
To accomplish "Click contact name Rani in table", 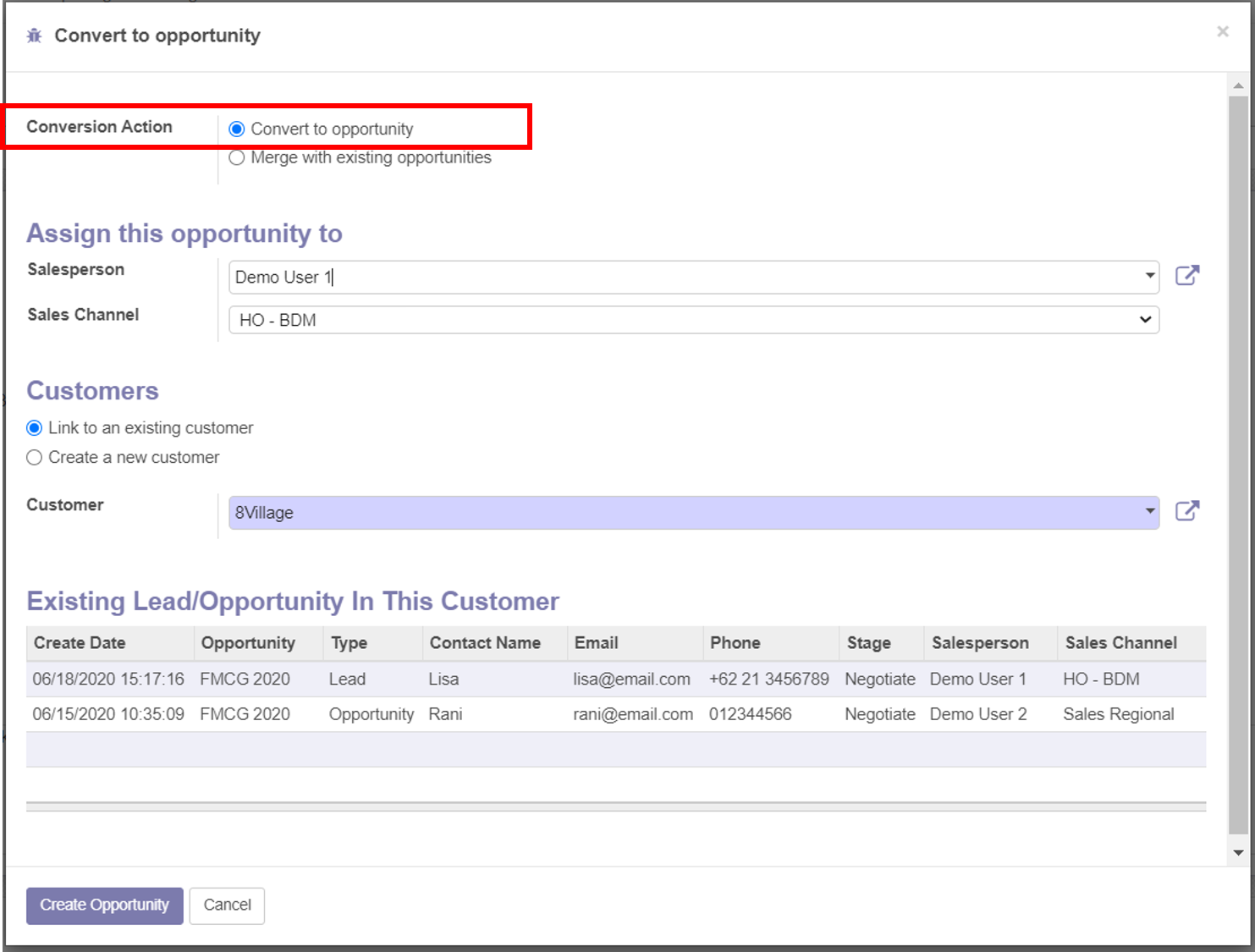I will tap(445, 714).
